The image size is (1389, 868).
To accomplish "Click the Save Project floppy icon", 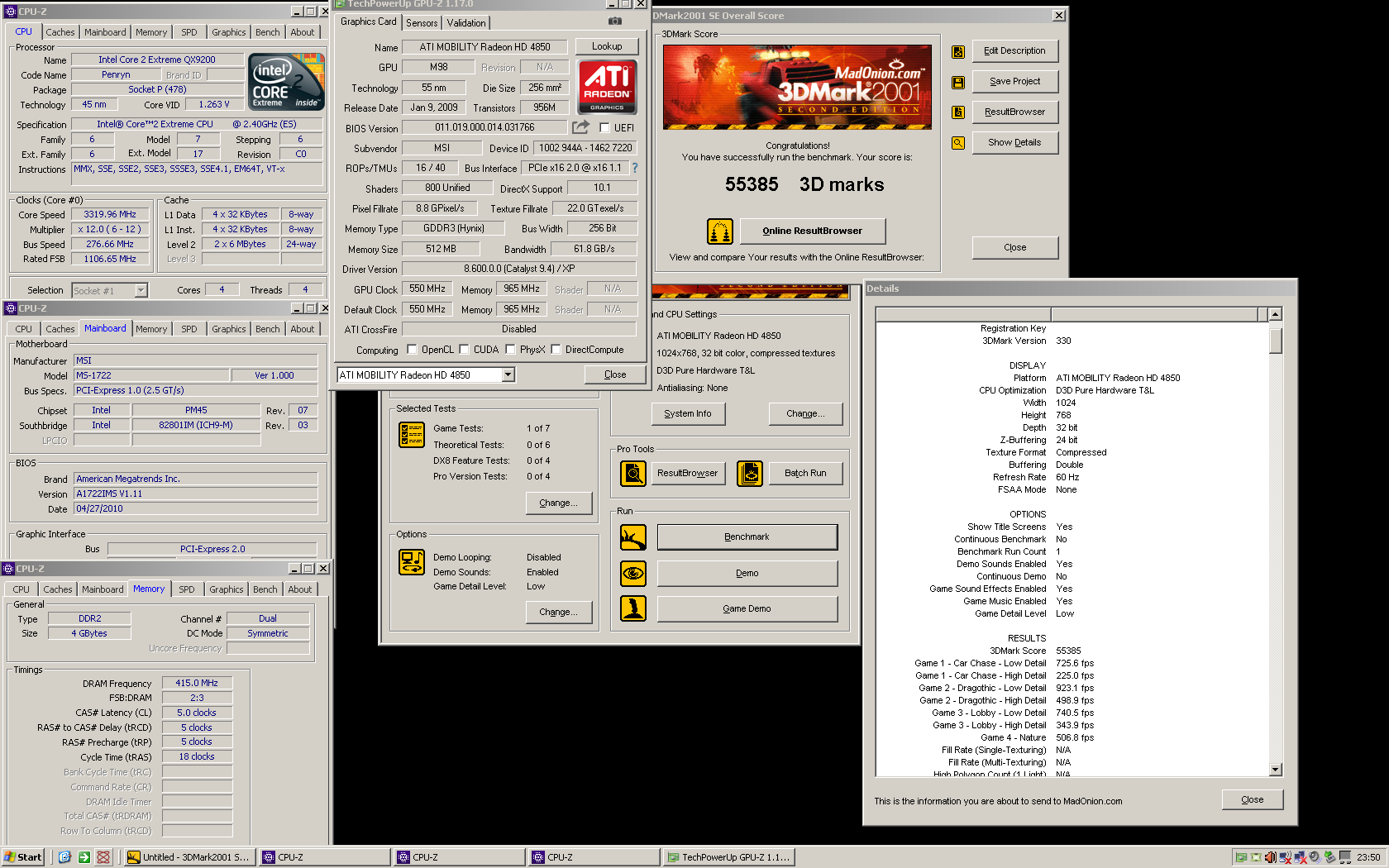I will click(x=957, y=82).
